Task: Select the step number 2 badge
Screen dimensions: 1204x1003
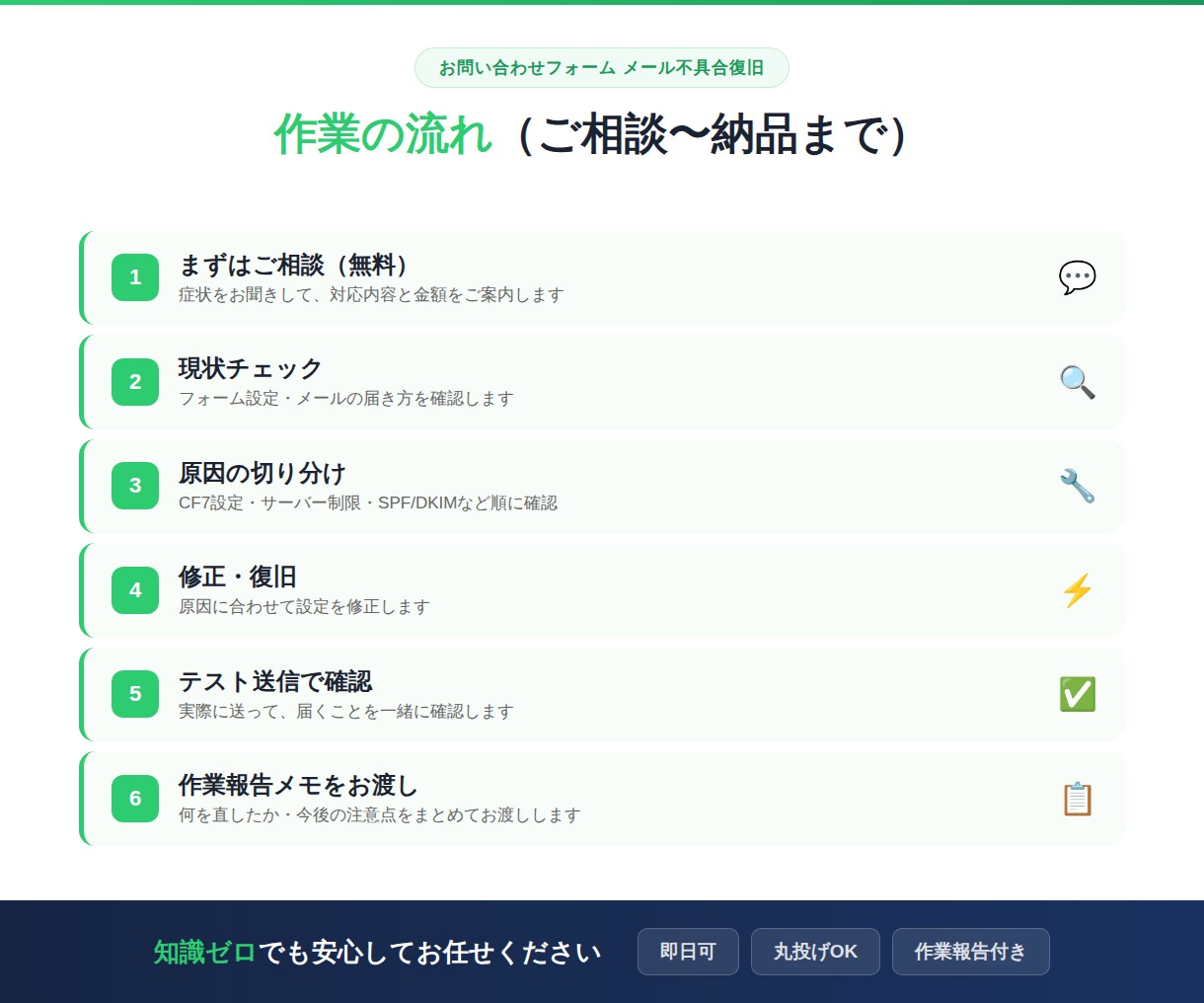Action: coord(135,382)
